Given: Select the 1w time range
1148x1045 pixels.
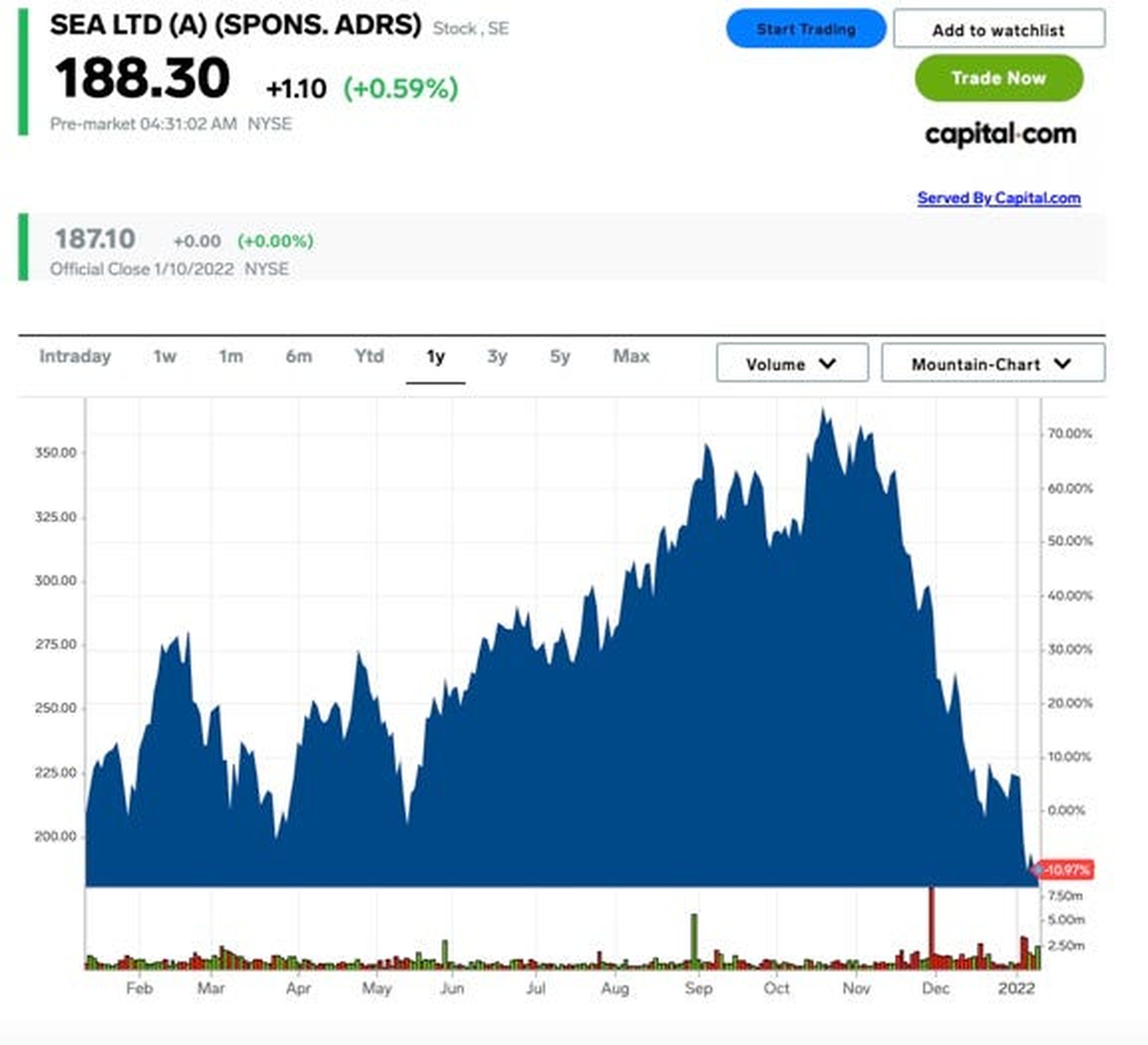Looking at the screenshot, I should 164,357.
